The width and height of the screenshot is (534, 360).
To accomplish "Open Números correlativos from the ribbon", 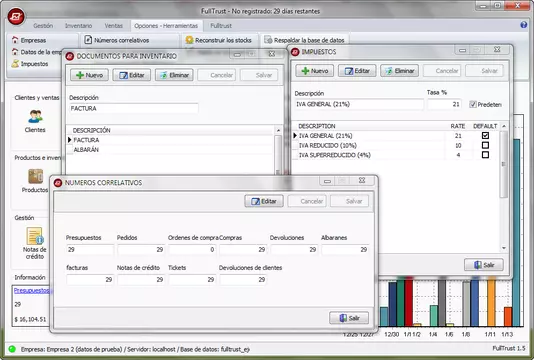I will (x=117, y=40).
